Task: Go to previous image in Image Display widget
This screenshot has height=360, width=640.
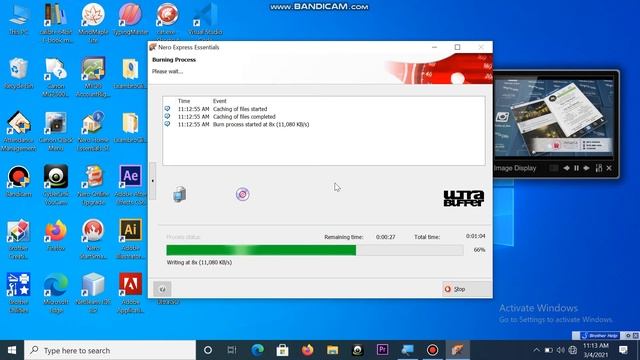Action: [x=566, y=168]
